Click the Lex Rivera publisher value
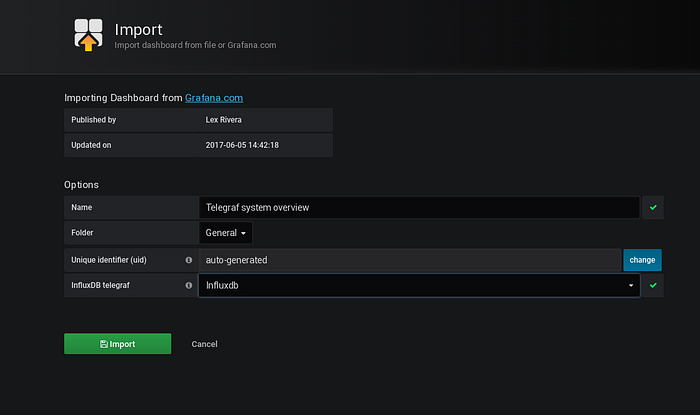700x415 pixels. [223, 120]
